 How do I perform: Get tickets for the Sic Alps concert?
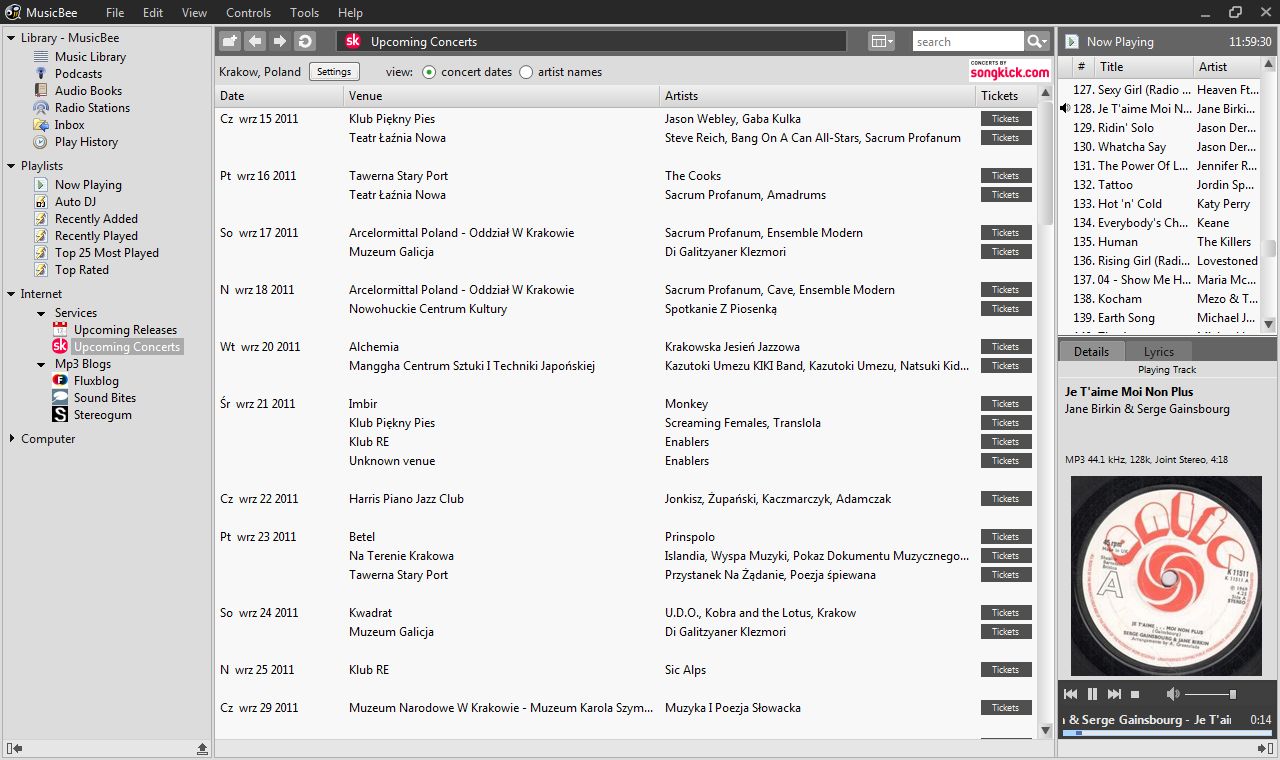[1006, 670]
